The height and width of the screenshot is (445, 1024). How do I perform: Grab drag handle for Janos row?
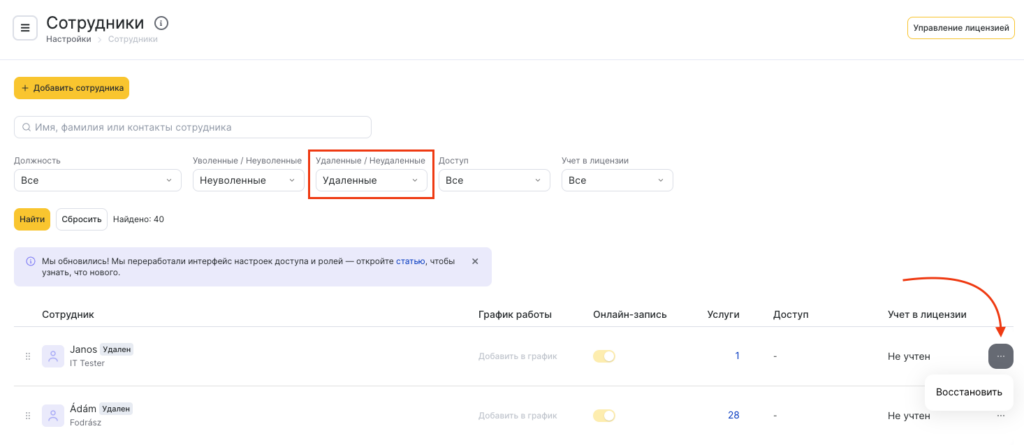pos(27,356)
